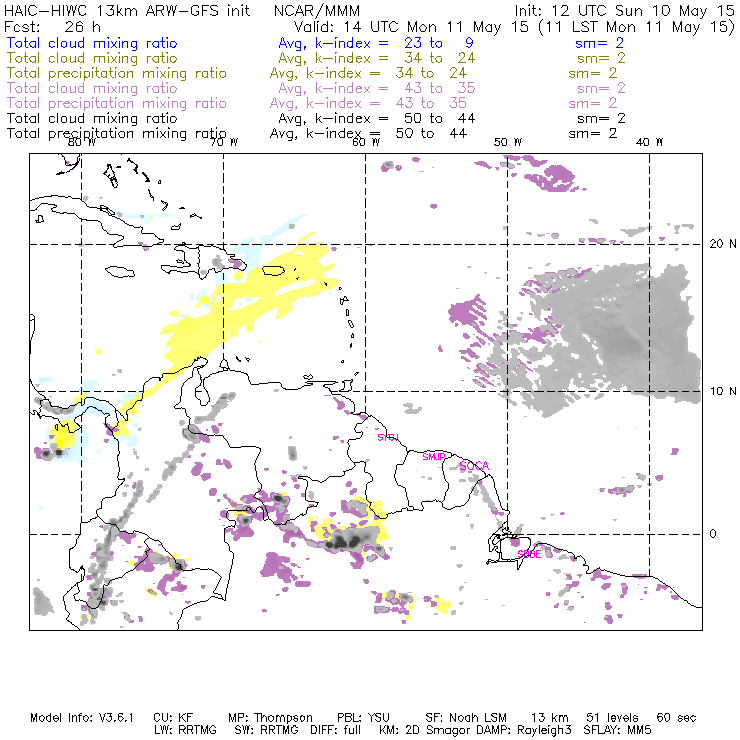The image size is (740, 740).
Task: Click the "20 N" latitude label
Action: (x=723, y=244)
